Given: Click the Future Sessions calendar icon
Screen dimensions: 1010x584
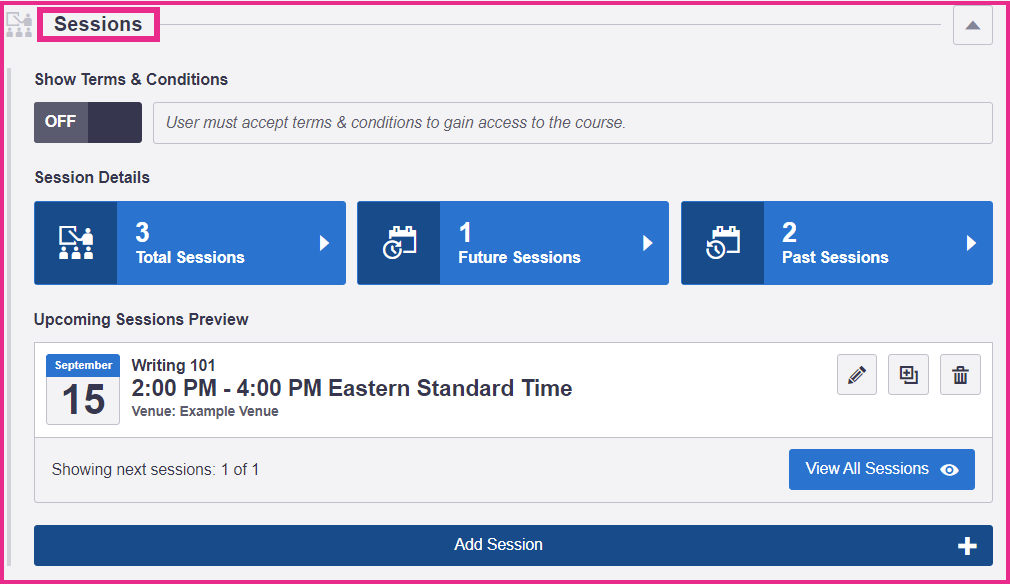Looking at the screenshot, I should click(399, 243).
